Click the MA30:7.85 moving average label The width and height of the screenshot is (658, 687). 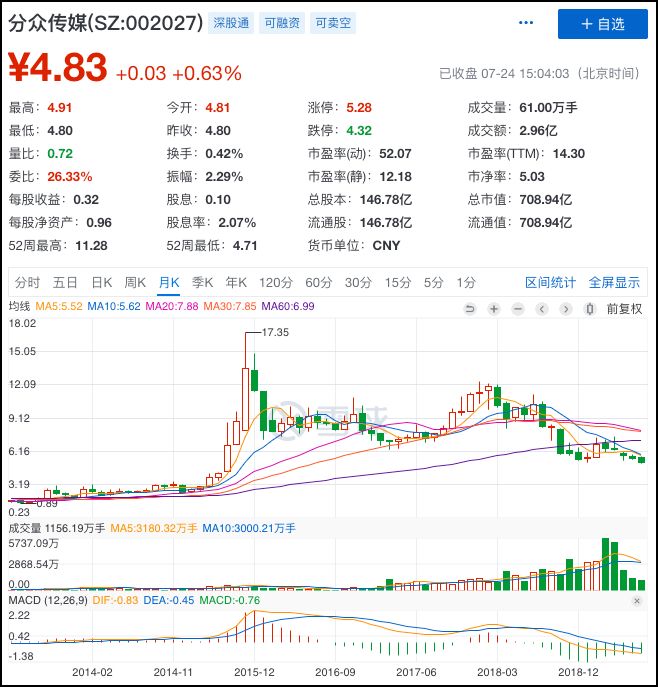pos(230,306)
